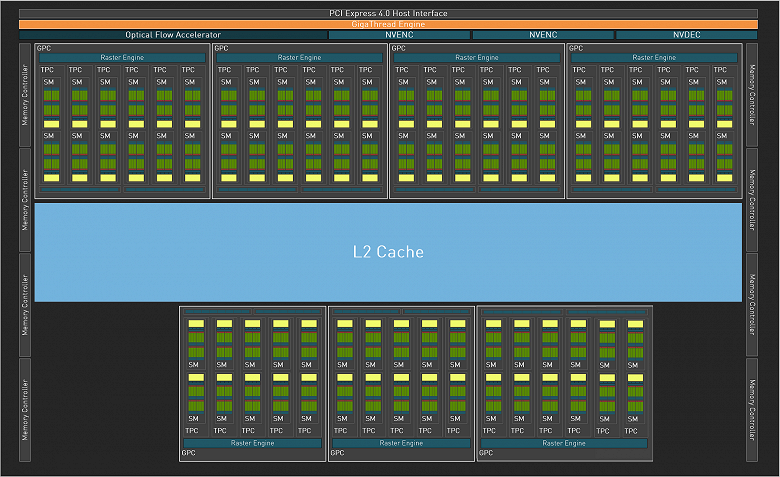Click the Optical Flow Accelerator block

[x=173, y=35]
